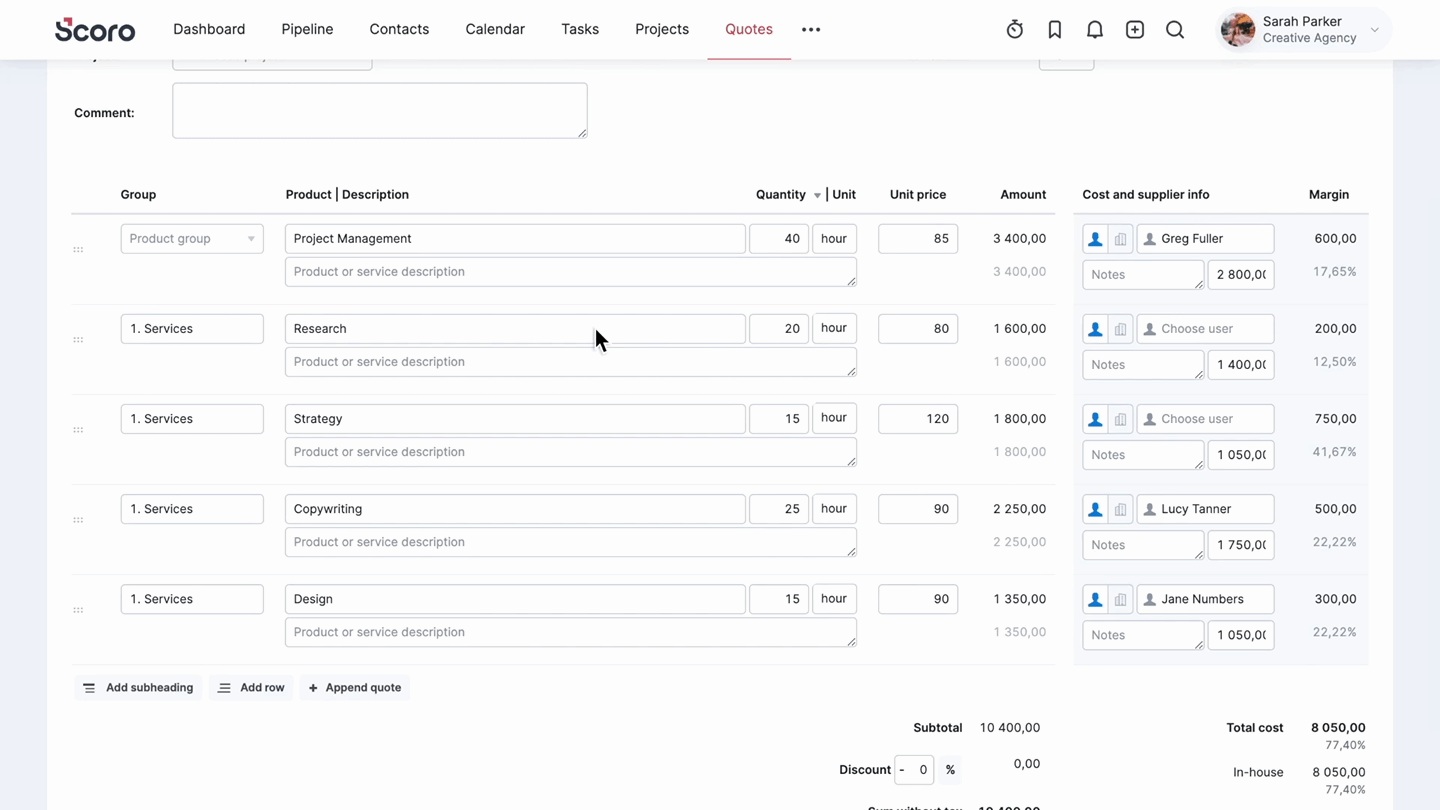Screen dimensions: 1440x810
Task: Open the Contacts section
Action: [399, 29]
